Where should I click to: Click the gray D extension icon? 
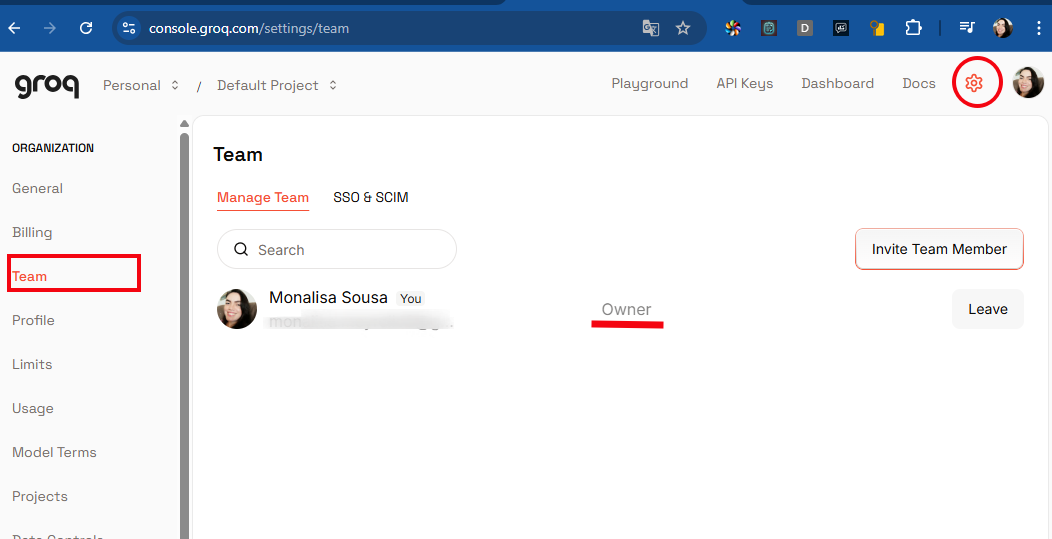click(x=804, y=28)
